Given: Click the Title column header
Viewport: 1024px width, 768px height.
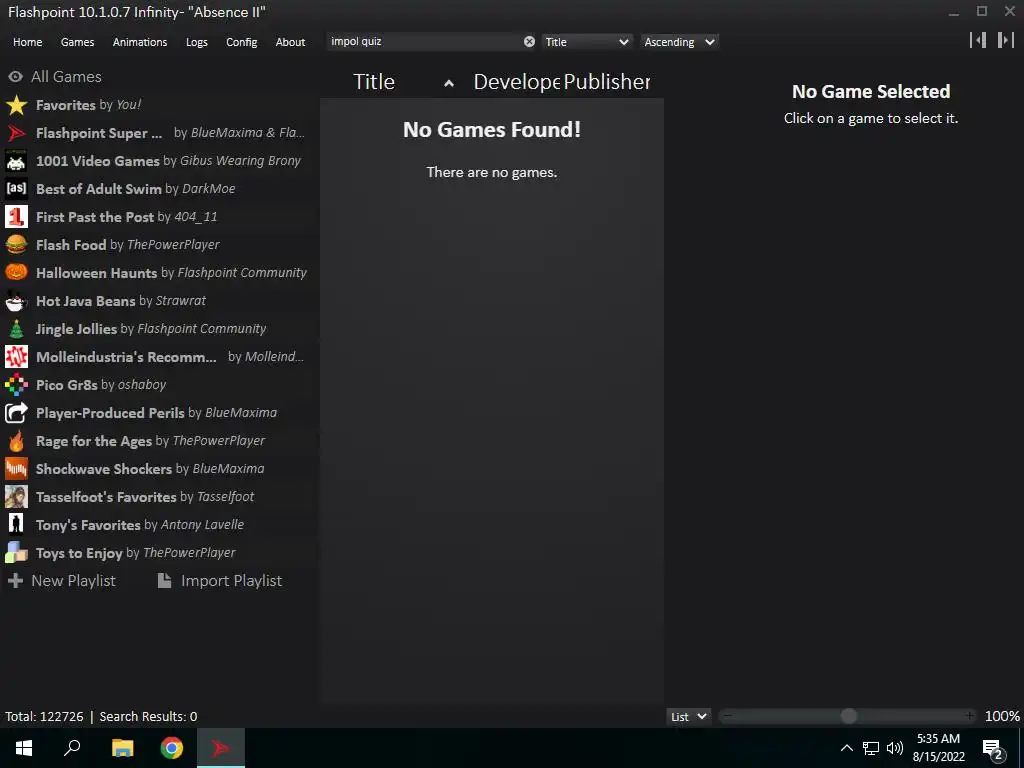Looking at the screenshot, I should pos(374,82).
